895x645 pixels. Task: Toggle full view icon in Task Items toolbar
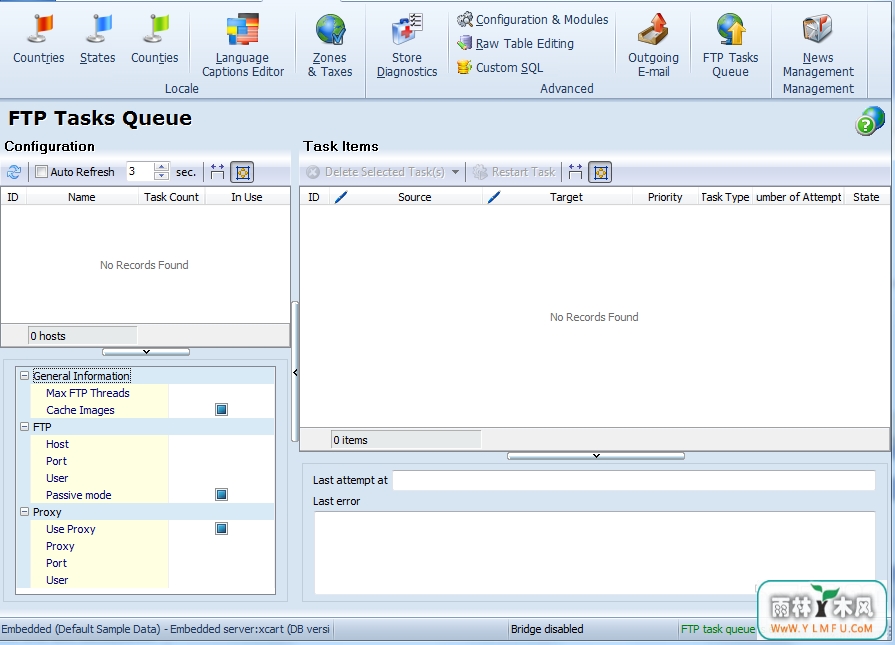pos(600,172)
